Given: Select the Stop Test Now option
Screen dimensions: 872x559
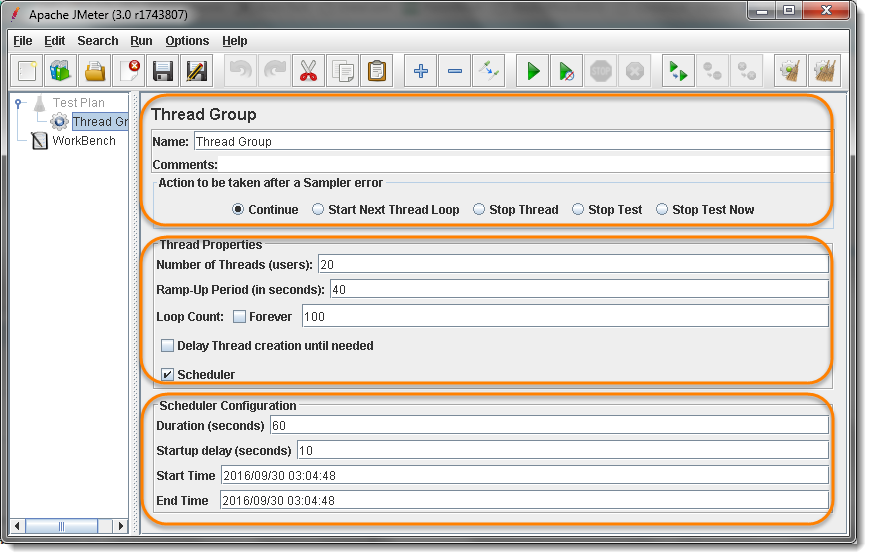Looking at the screenshot, I should 662,210.
